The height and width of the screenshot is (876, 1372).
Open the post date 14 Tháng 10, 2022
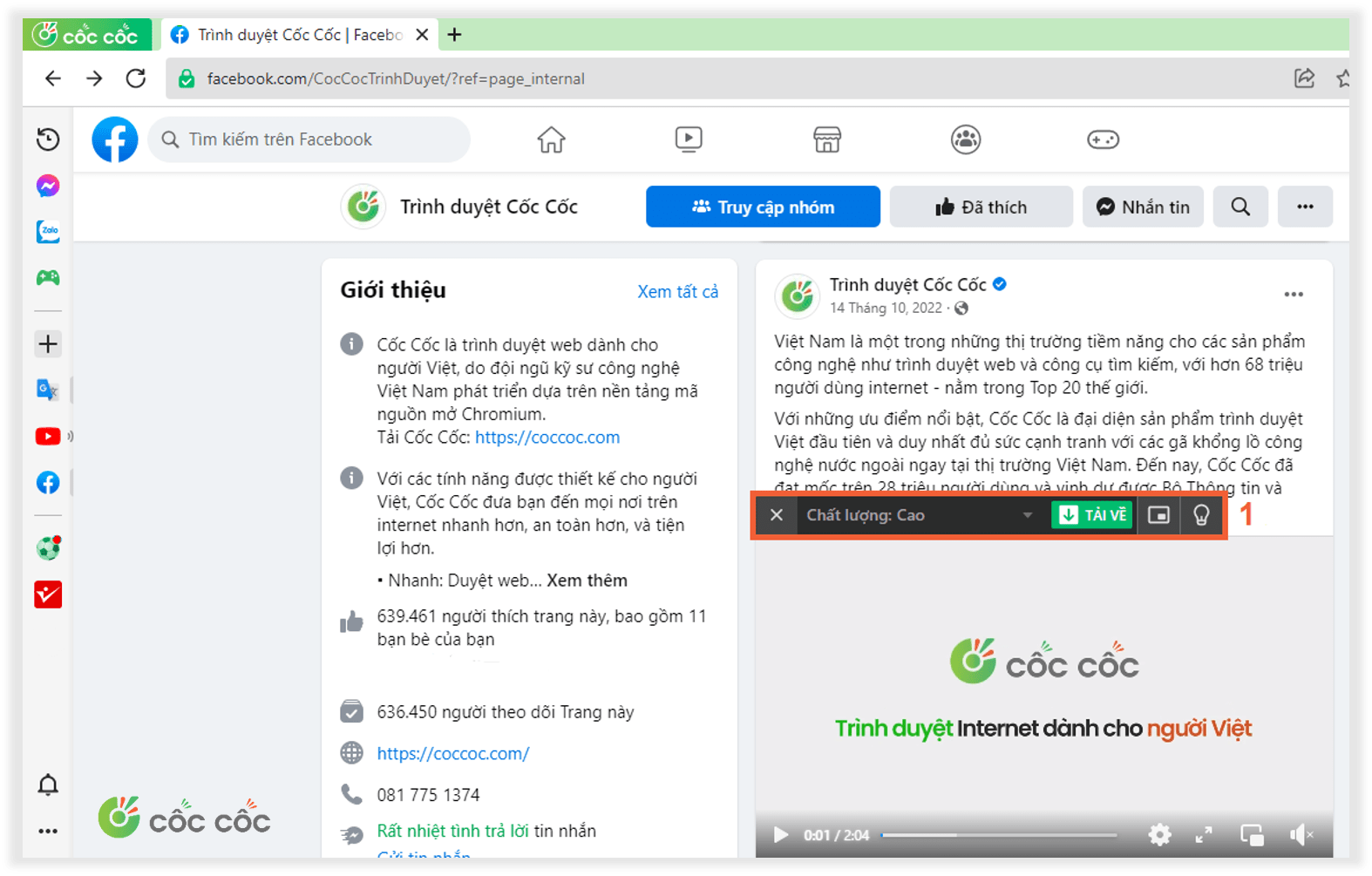click(886, 308)
